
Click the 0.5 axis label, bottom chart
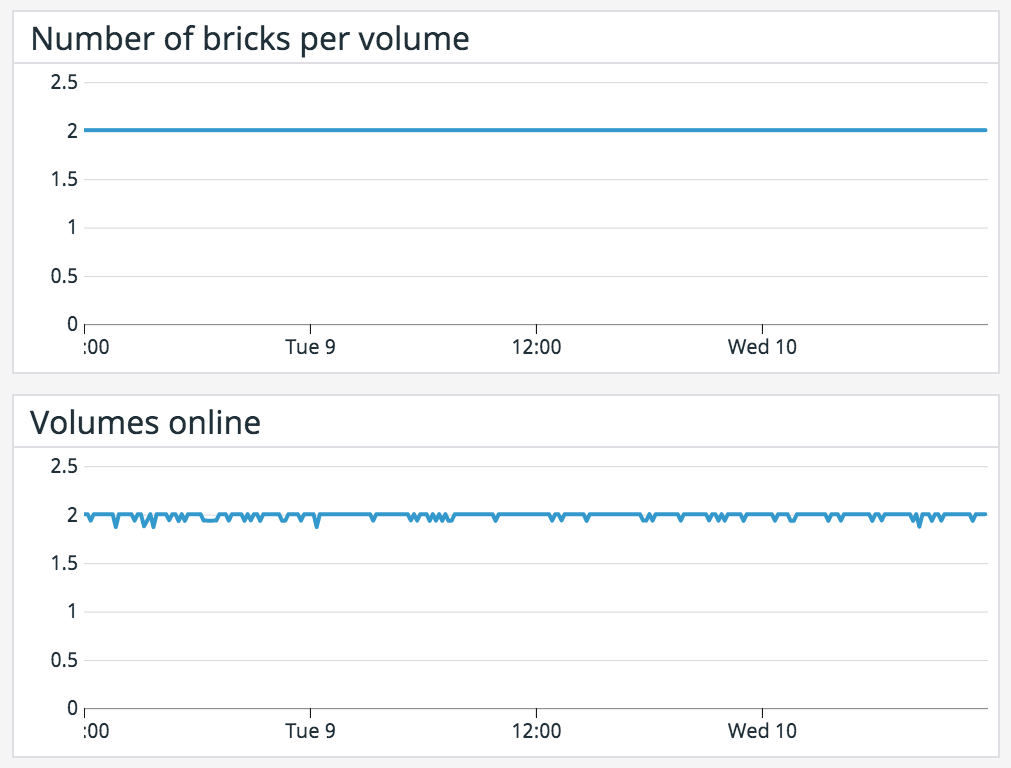(62, 659)
